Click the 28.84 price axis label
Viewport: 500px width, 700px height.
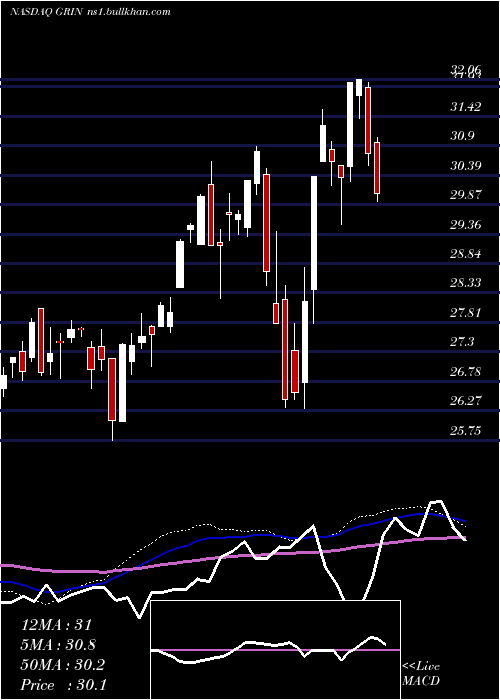pyautogui.click(x=466, y=254)
